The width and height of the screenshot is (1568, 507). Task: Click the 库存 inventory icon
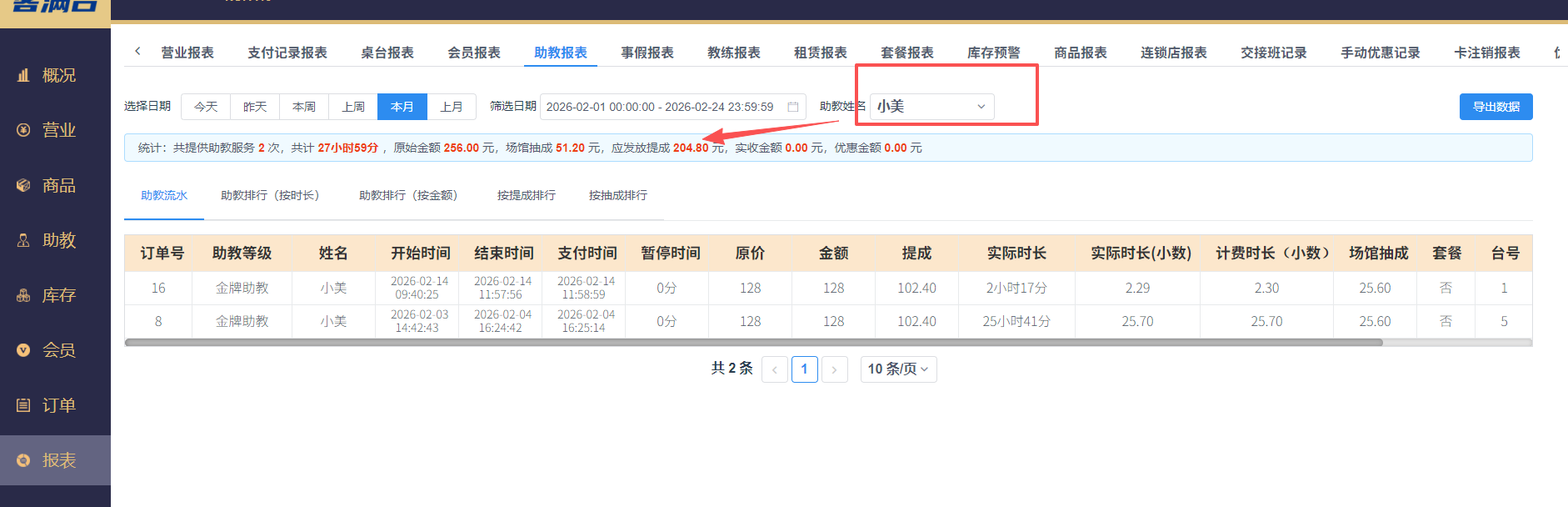[x=23, y=295]
